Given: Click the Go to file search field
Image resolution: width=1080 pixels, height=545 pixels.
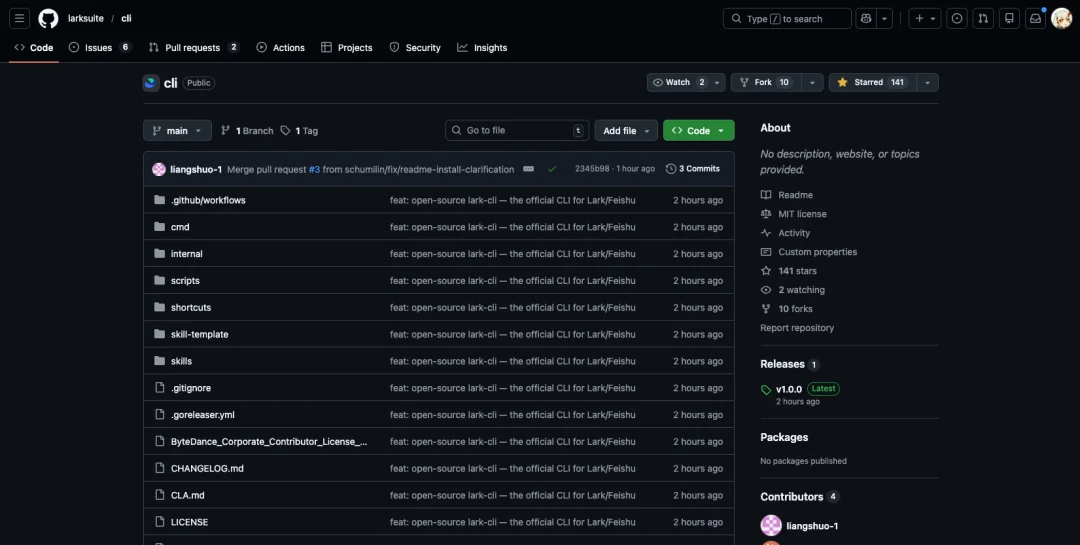Looking at the screenshot, I should [516, 131].
